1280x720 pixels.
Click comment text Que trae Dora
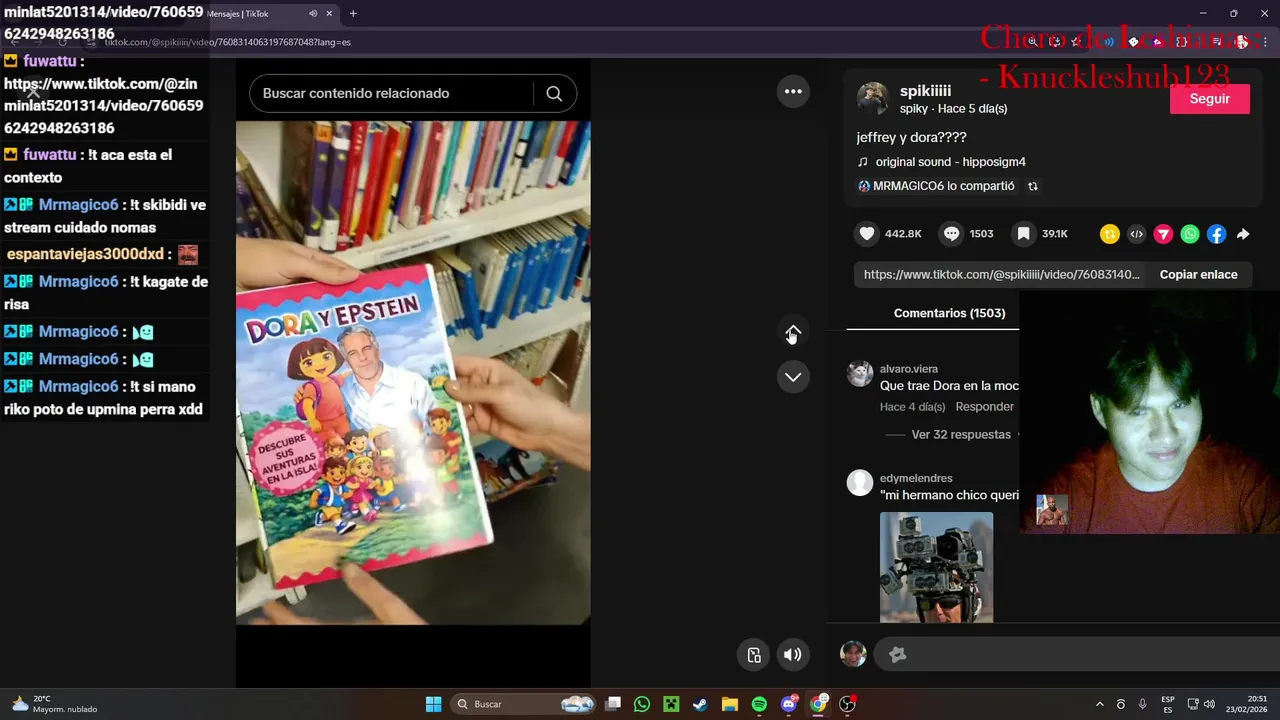(949, 386)
